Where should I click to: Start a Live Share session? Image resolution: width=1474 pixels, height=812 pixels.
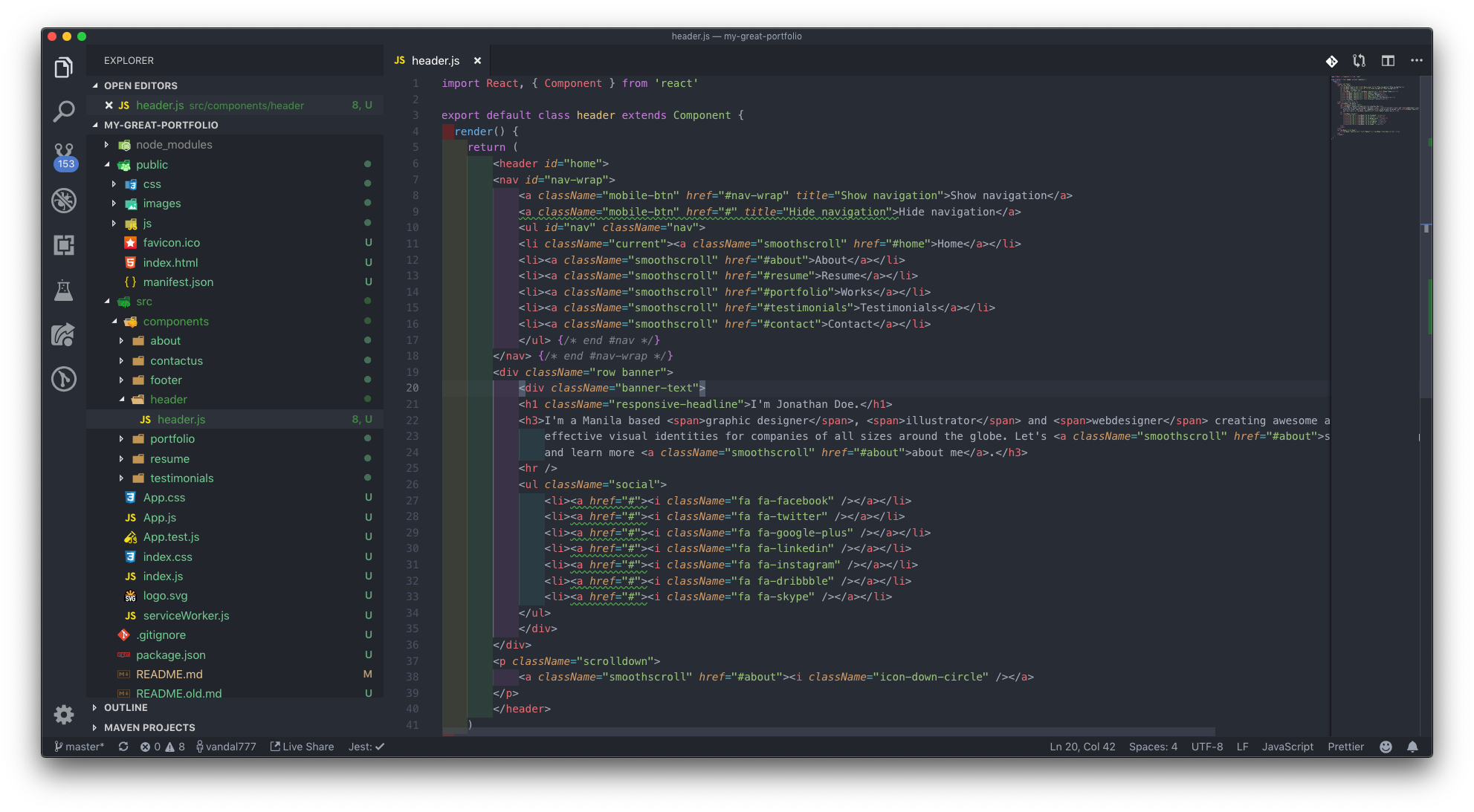point(302,747)
